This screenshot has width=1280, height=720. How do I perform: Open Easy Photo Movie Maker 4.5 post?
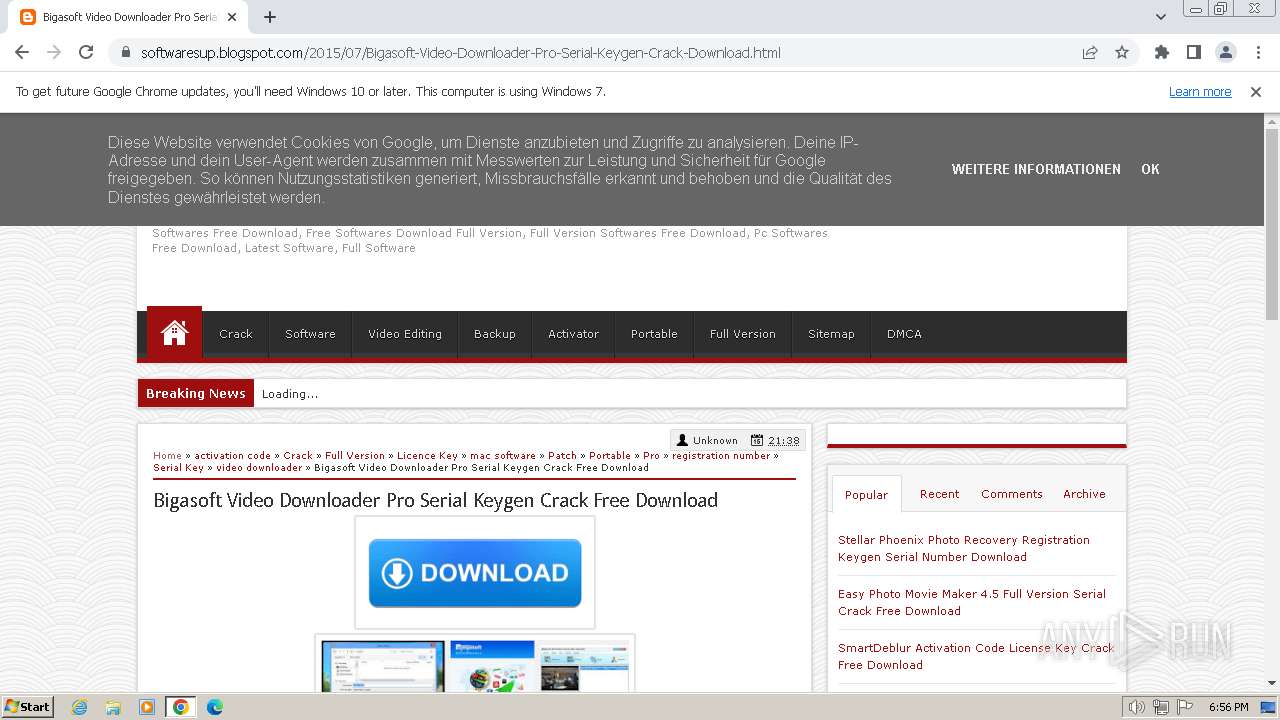tap(972, 602)
